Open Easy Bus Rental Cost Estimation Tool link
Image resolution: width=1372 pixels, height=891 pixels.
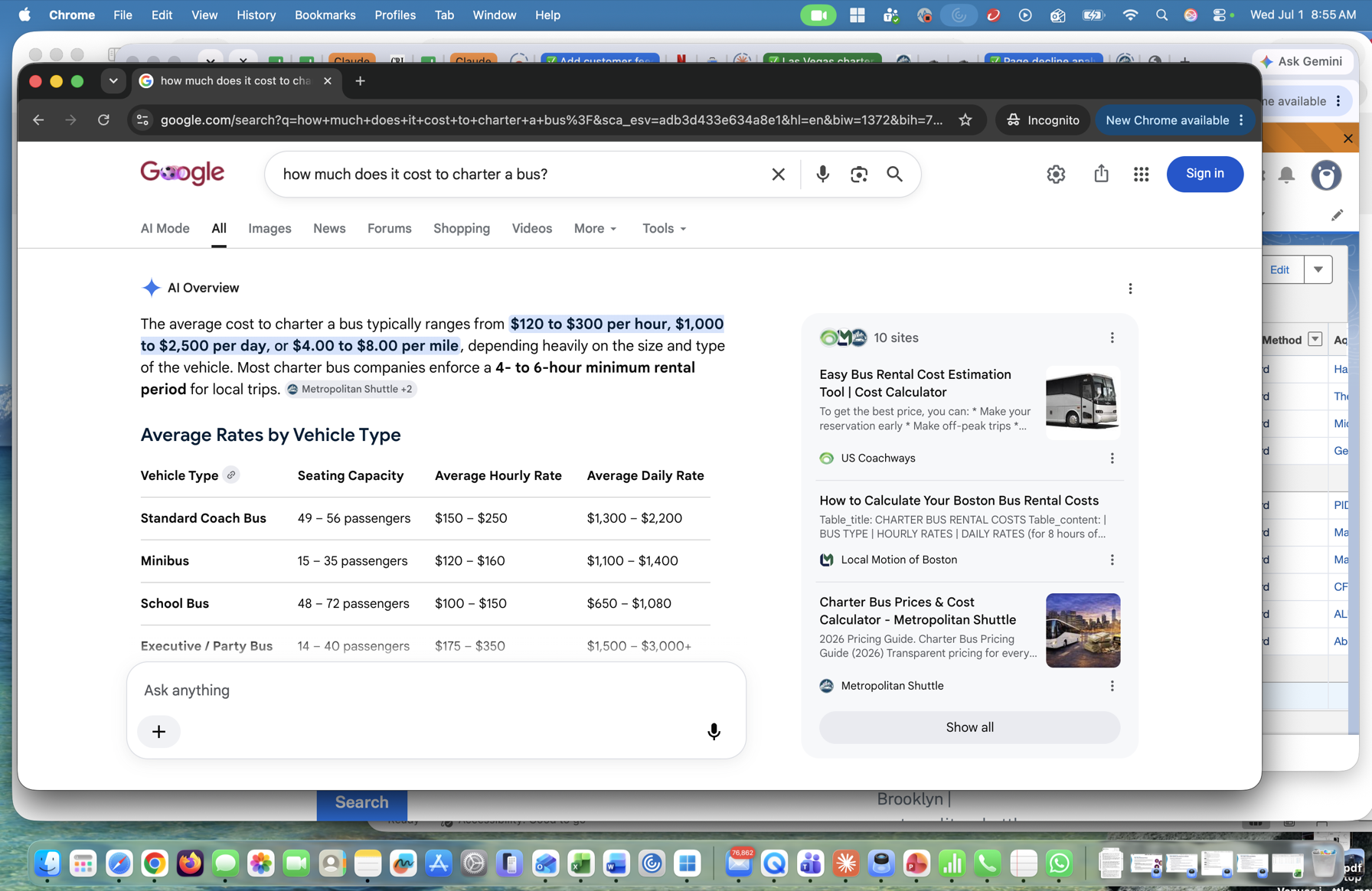click(x=915, y=383)
